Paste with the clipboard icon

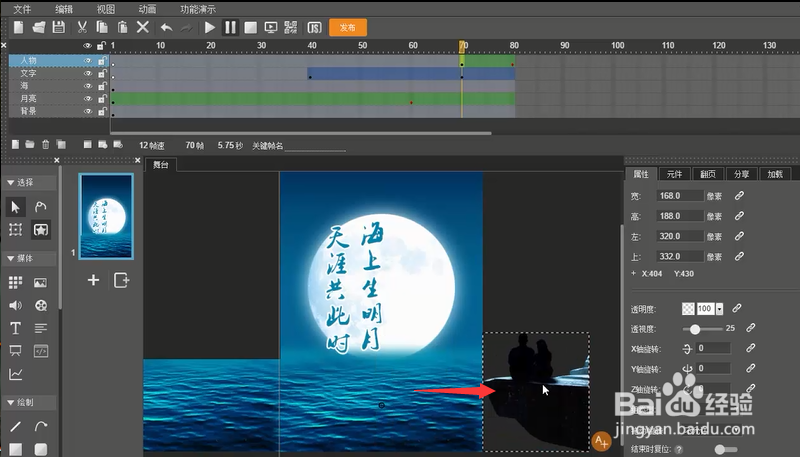coord(122,27)
